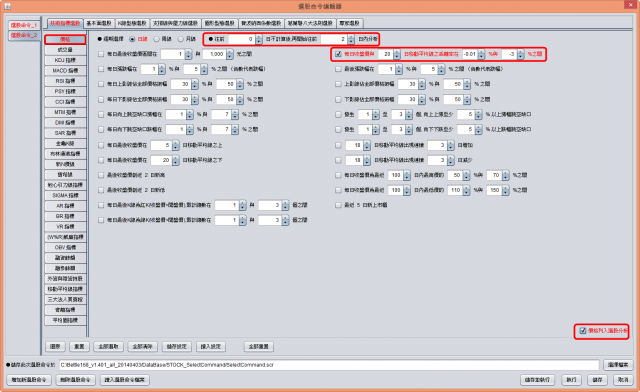Open the MTM 指標 sidebar button
The height and width of the screenshot is (392, 640).
point(65,112)
